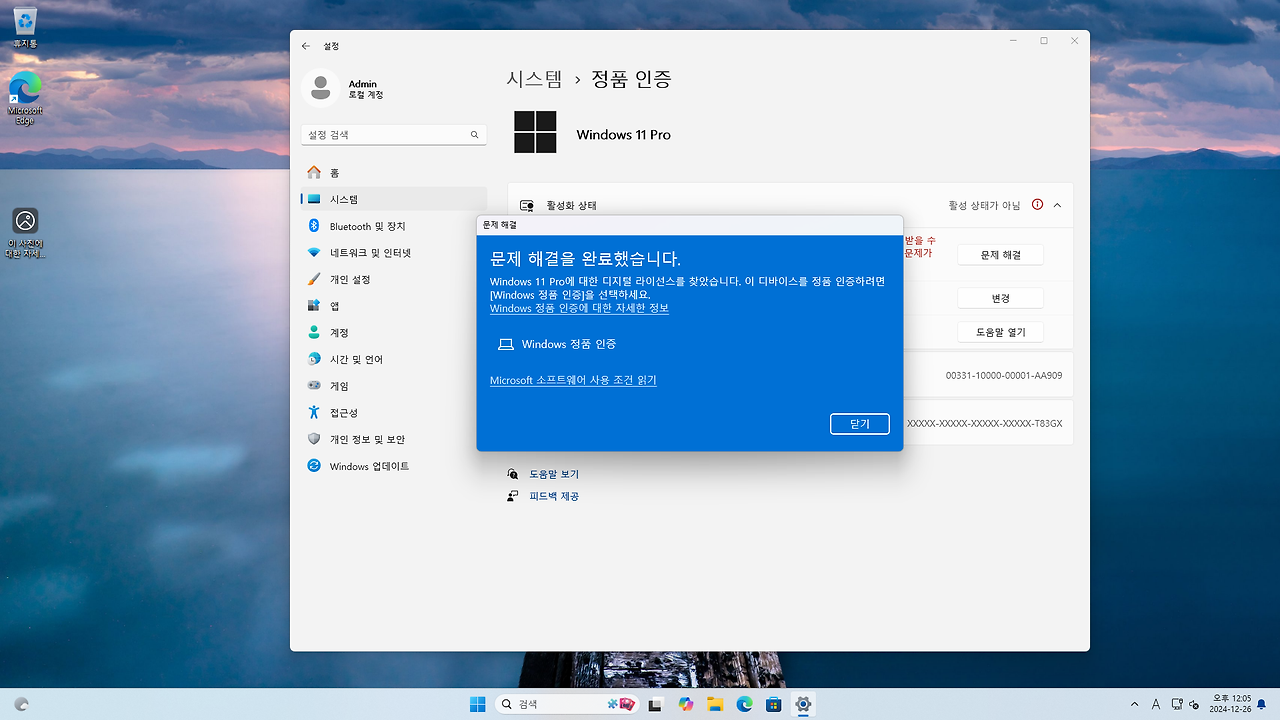Collapse the 활성화 상태 section chevron

point(1057,203)
